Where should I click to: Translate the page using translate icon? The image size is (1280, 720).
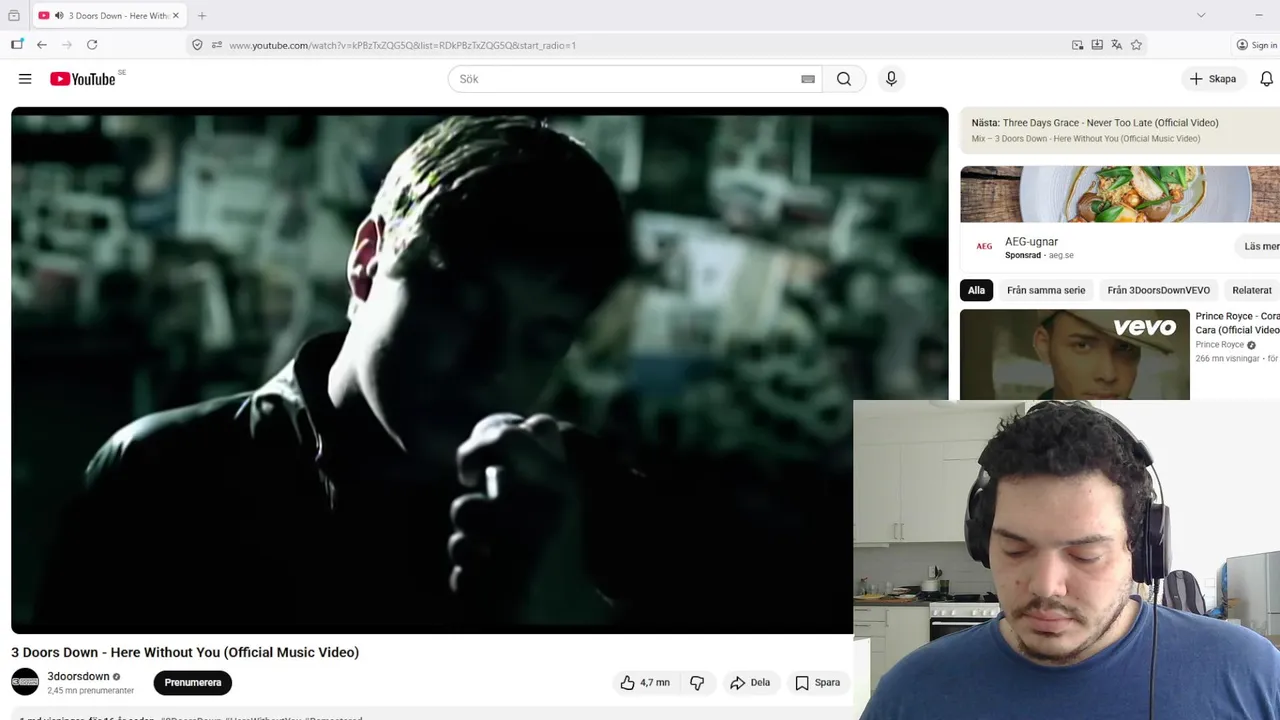click(x=1117, y=45)
